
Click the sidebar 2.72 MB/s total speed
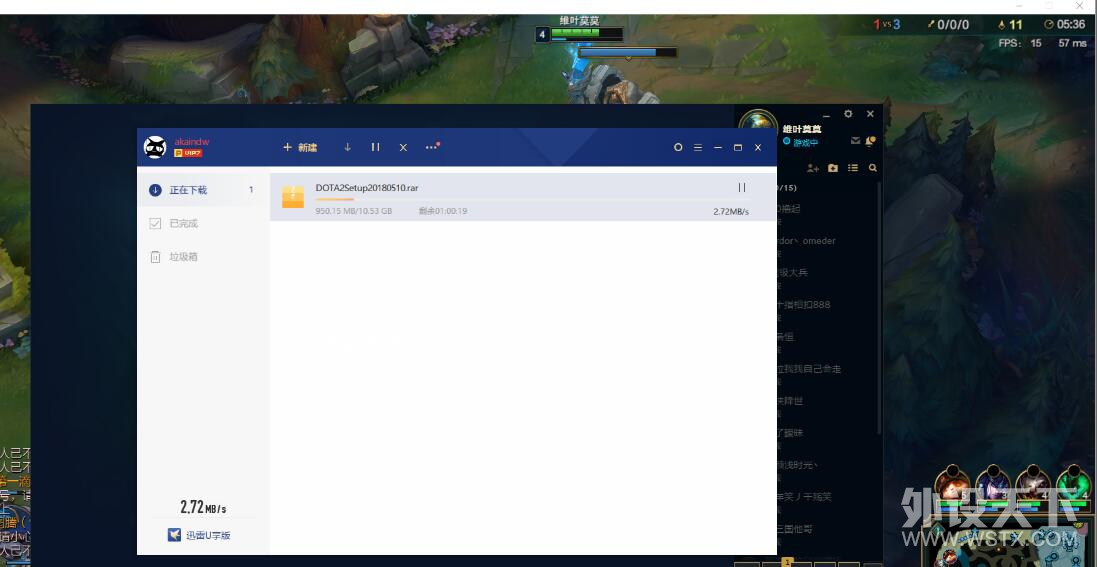click(x=203, y=508)
